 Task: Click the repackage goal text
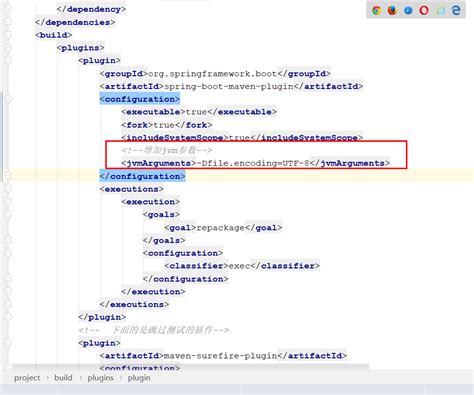(x=221, y=228)
